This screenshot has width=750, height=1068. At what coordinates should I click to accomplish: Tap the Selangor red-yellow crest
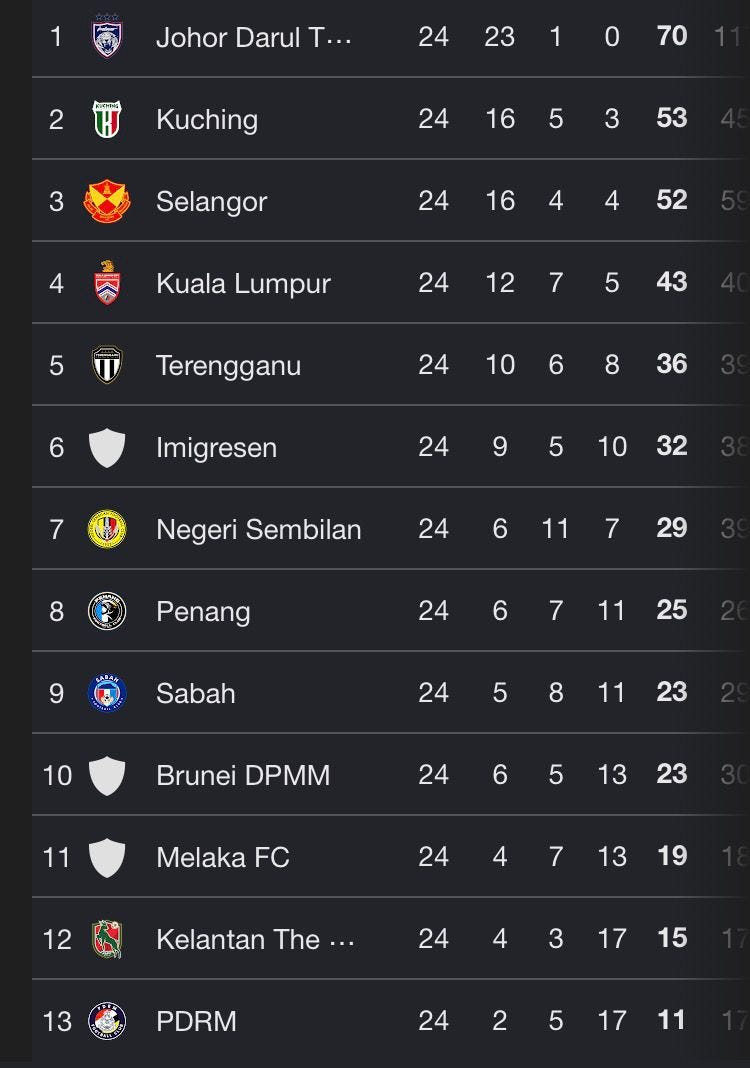pyautogui.click(x=107, y=201)
